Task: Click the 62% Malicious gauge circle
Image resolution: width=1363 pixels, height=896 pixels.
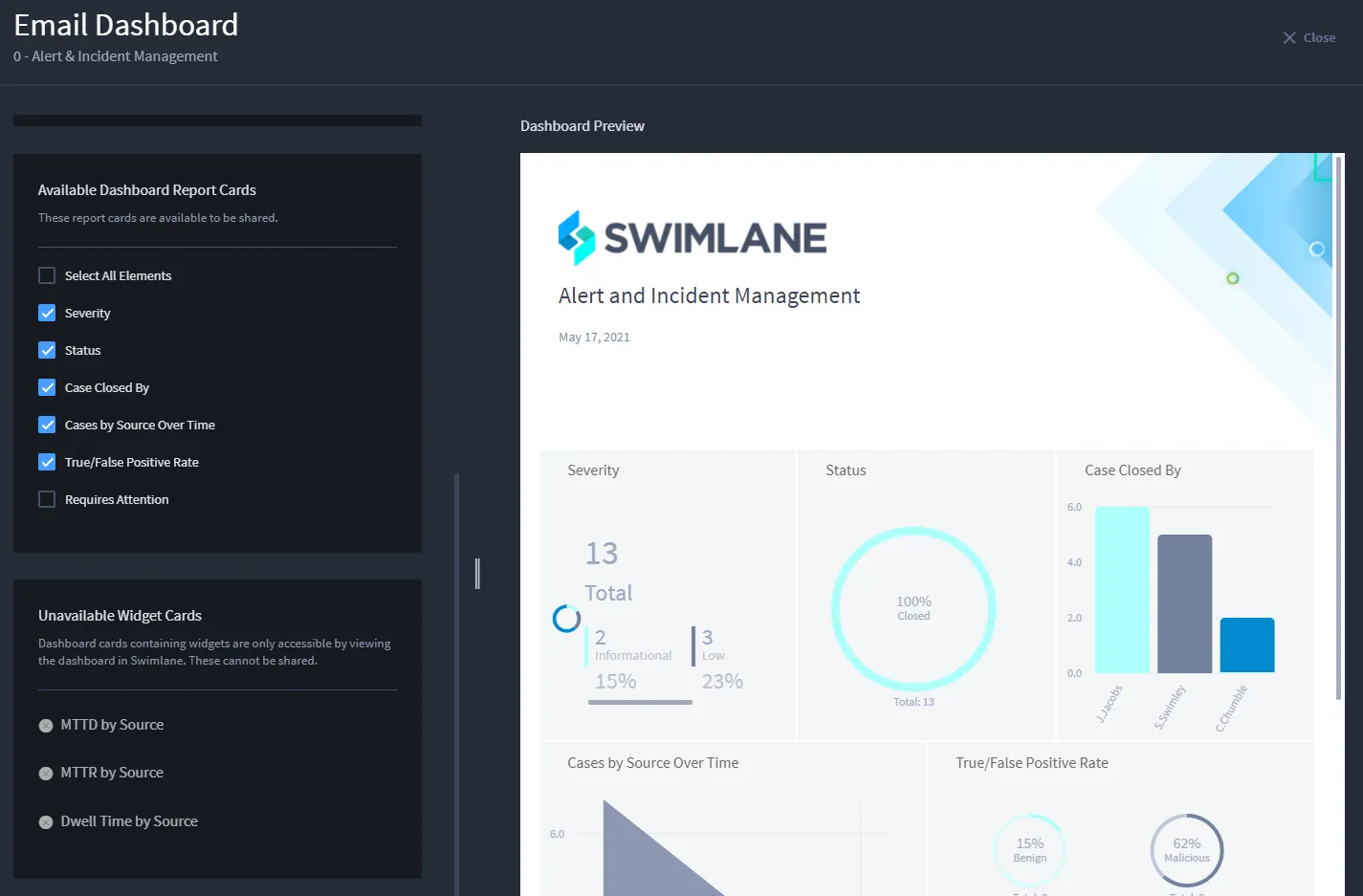Action: click(x=1187, y=849)
